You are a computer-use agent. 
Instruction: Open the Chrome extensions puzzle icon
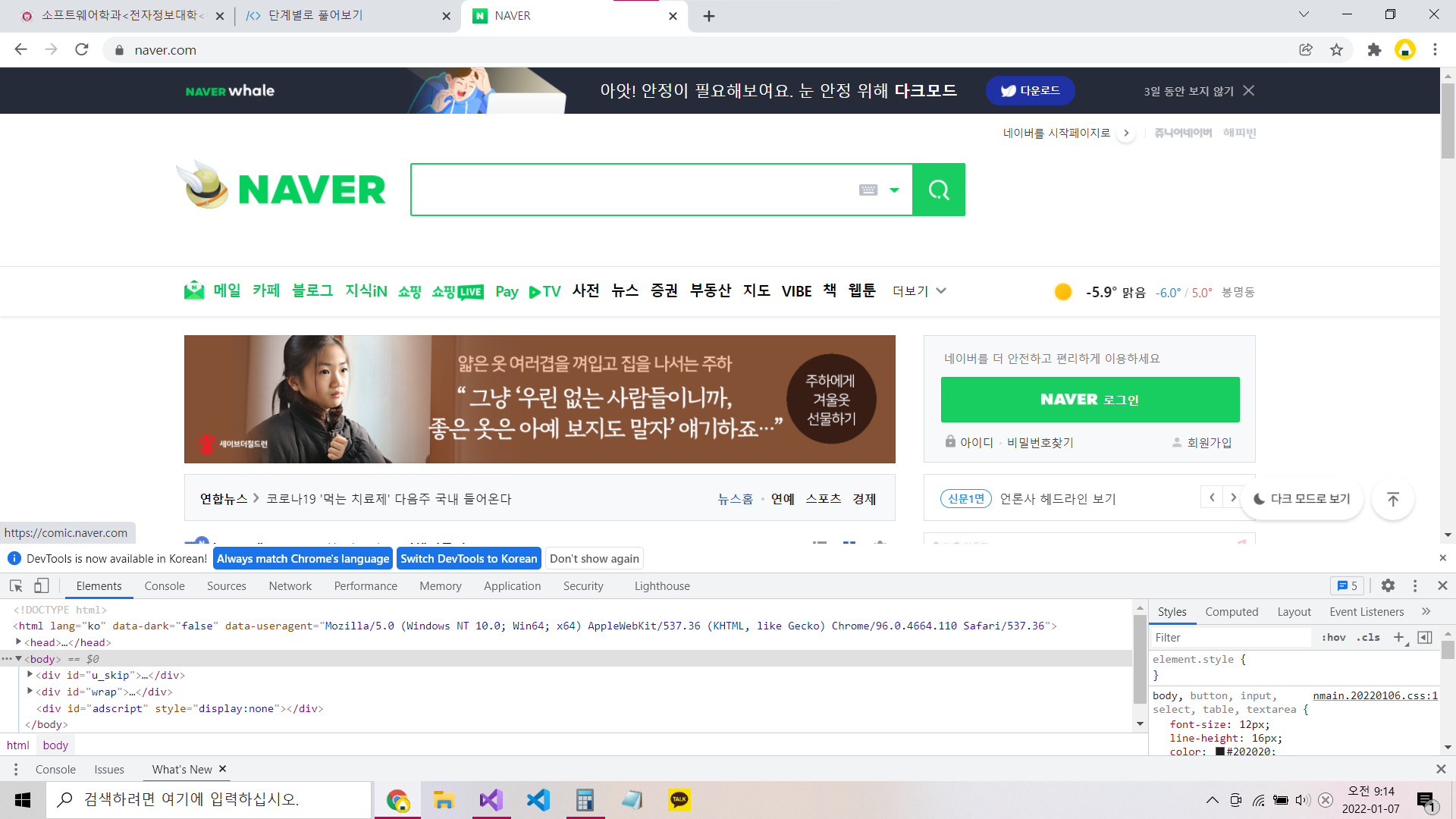coord(1374,50)
